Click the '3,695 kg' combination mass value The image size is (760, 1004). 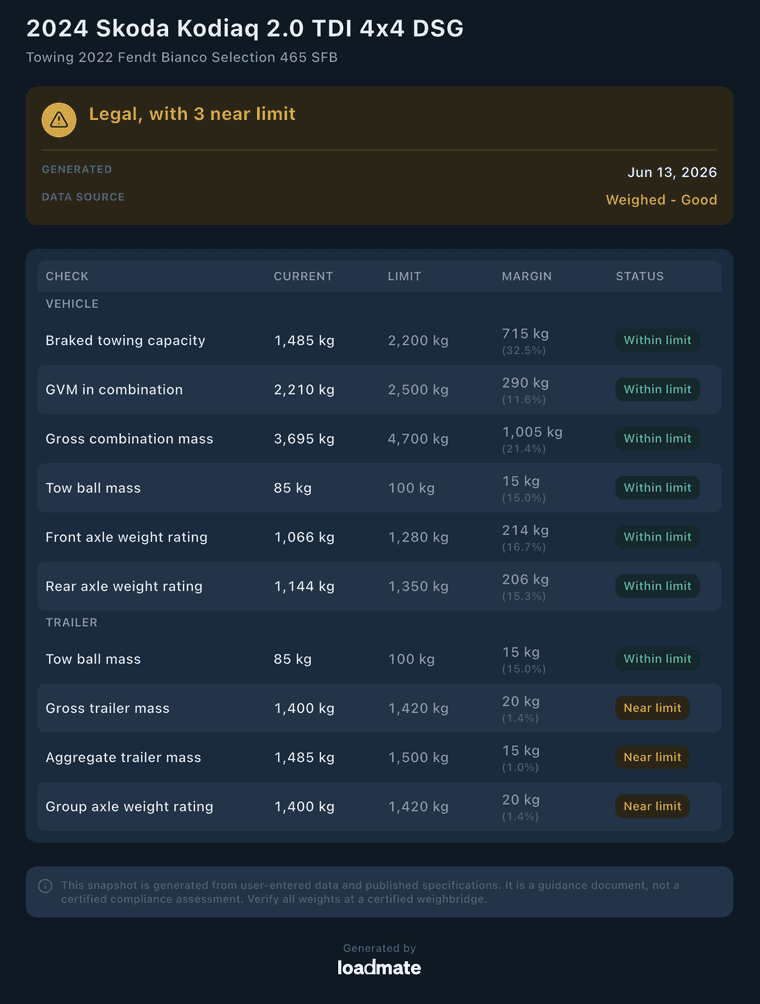[304, 439]
